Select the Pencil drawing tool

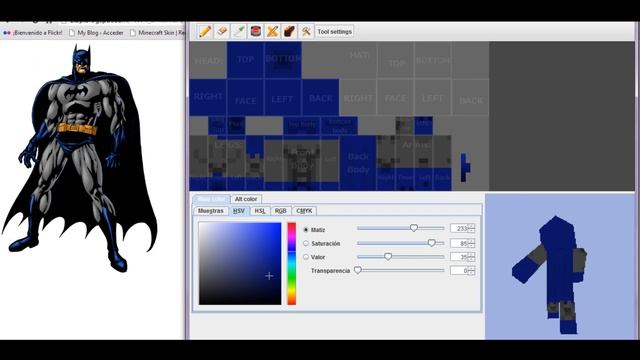pyautogui.click(x=204, y=31)
